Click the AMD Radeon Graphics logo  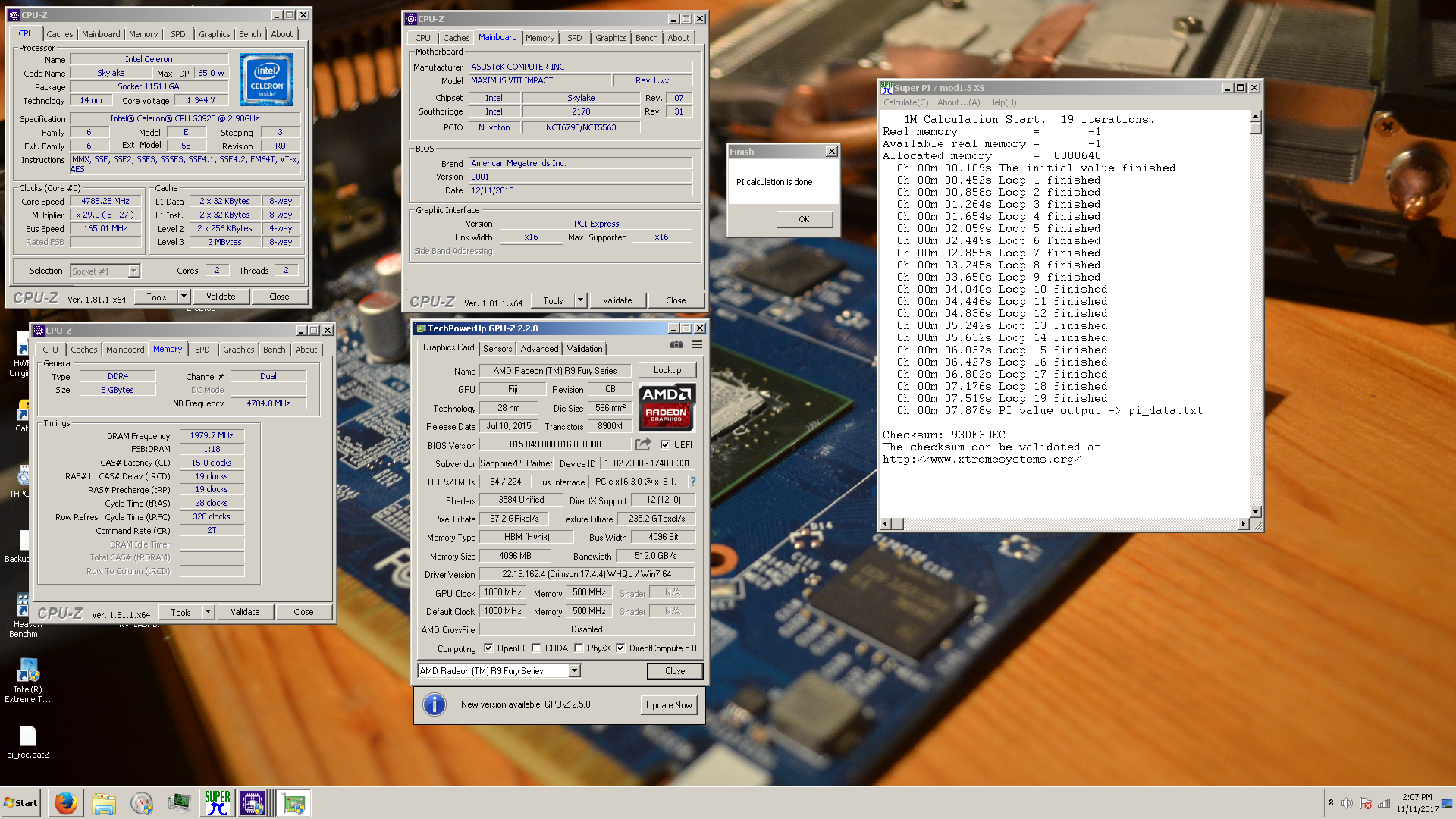[667, 407]
